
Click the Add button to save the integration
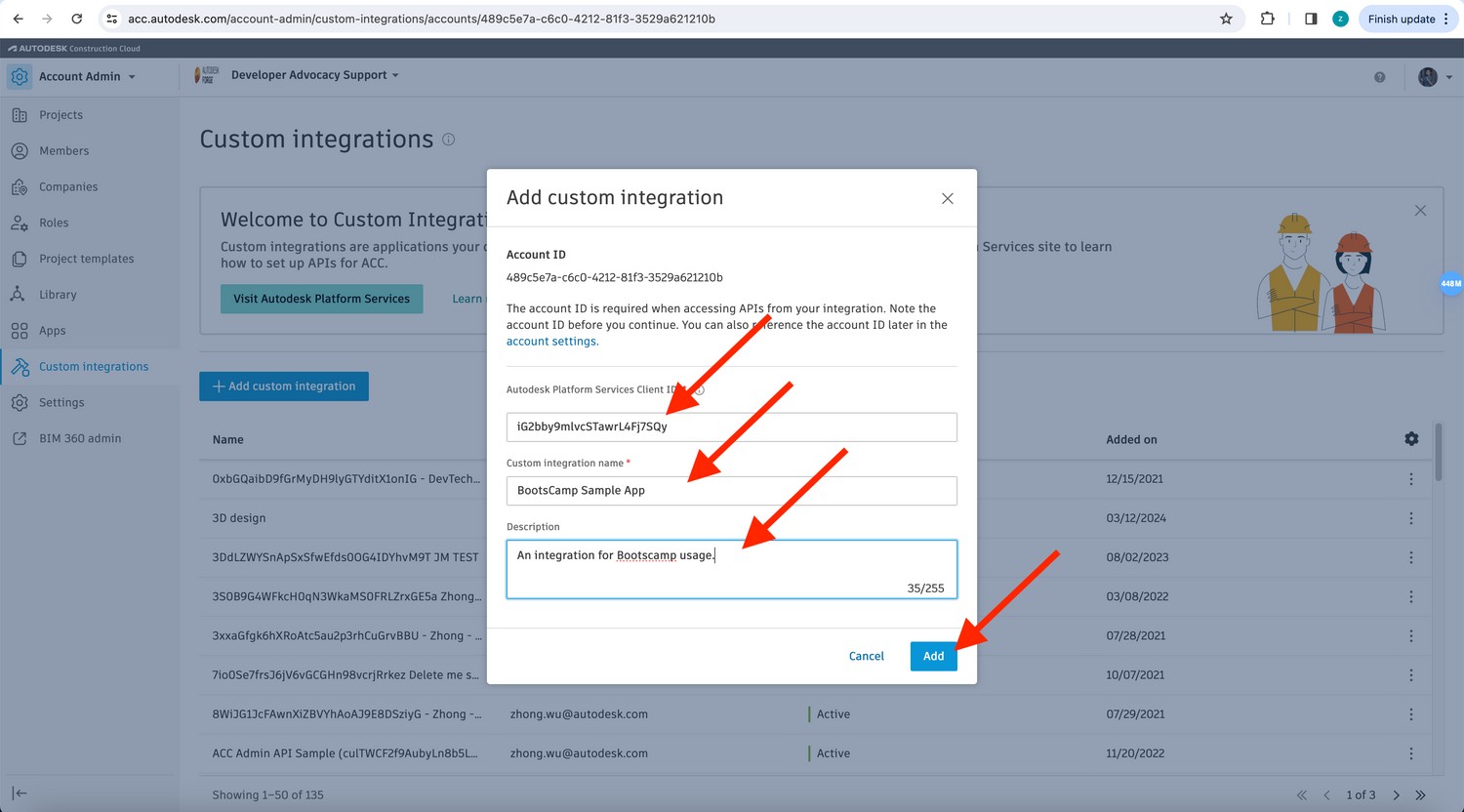pyautogui.click(x=933, y=656)
